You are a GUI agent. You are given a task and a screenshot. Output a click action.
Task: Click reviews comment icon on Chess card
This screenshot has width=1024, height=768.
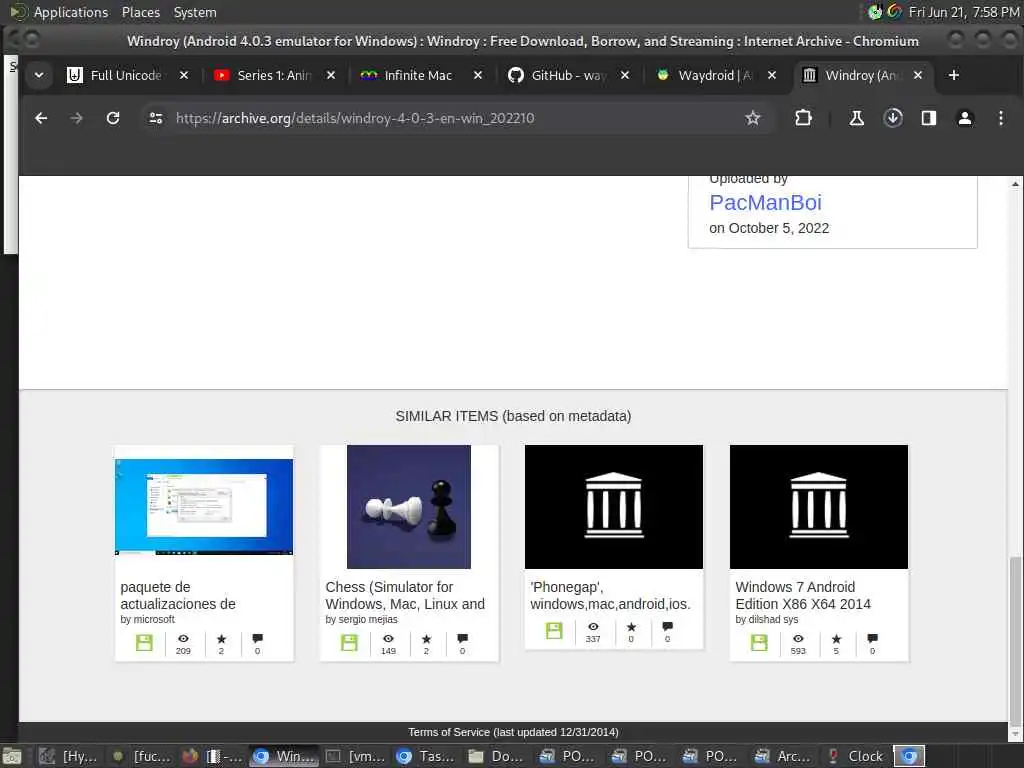pos(462,638)
